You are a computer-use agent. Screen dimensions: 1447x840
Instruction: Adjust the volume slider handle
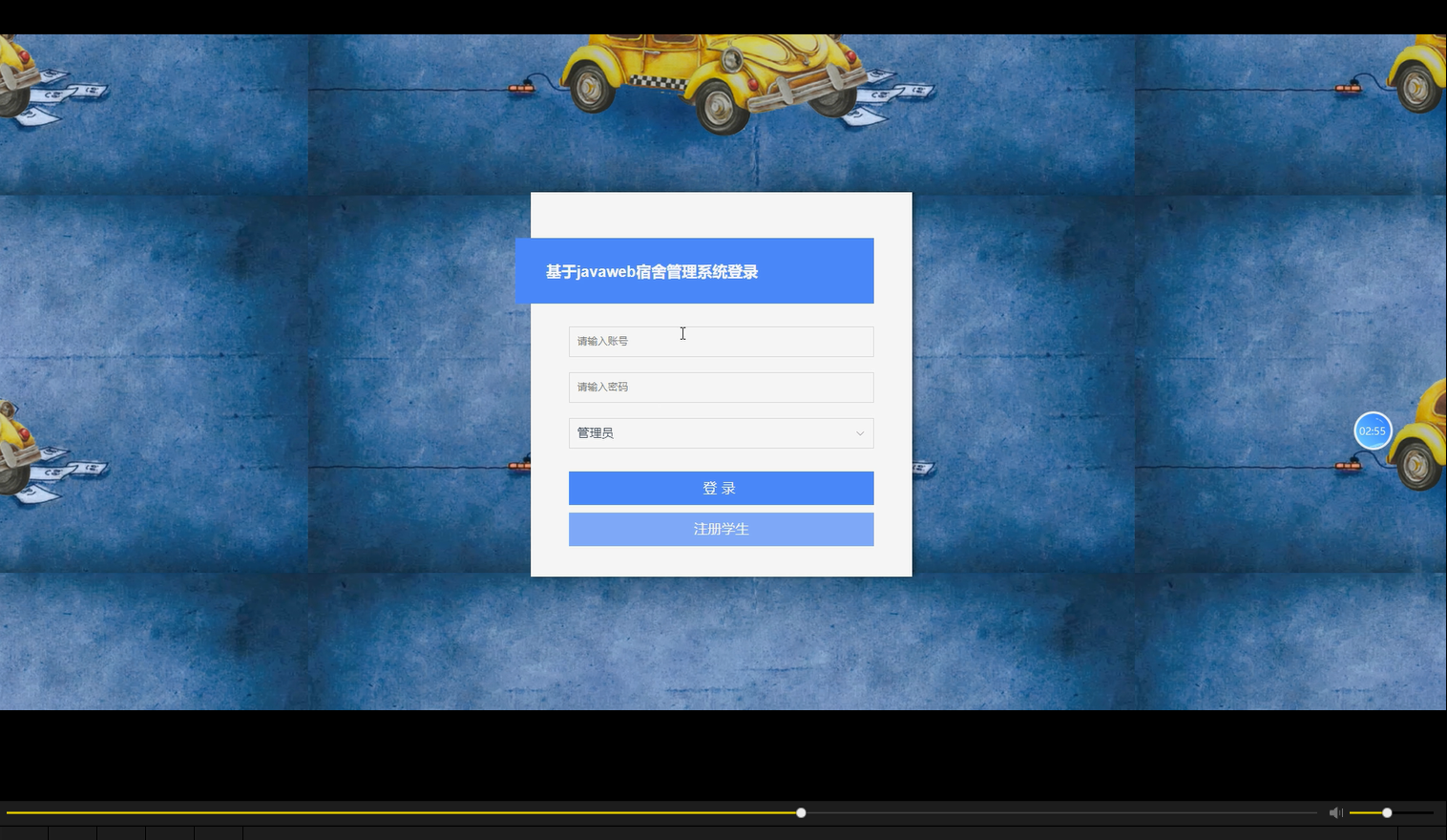1386,812
